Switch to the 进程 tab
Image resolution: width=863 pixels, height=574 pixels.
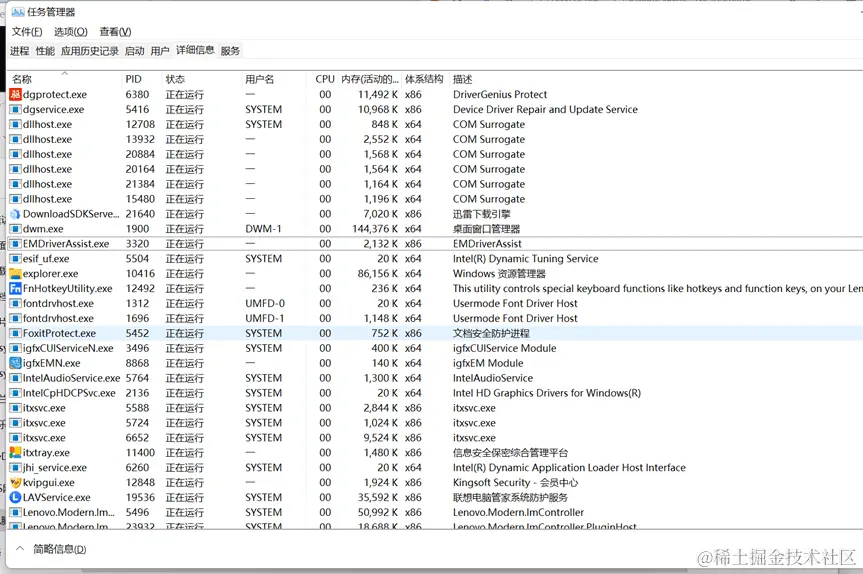point(19,51)
